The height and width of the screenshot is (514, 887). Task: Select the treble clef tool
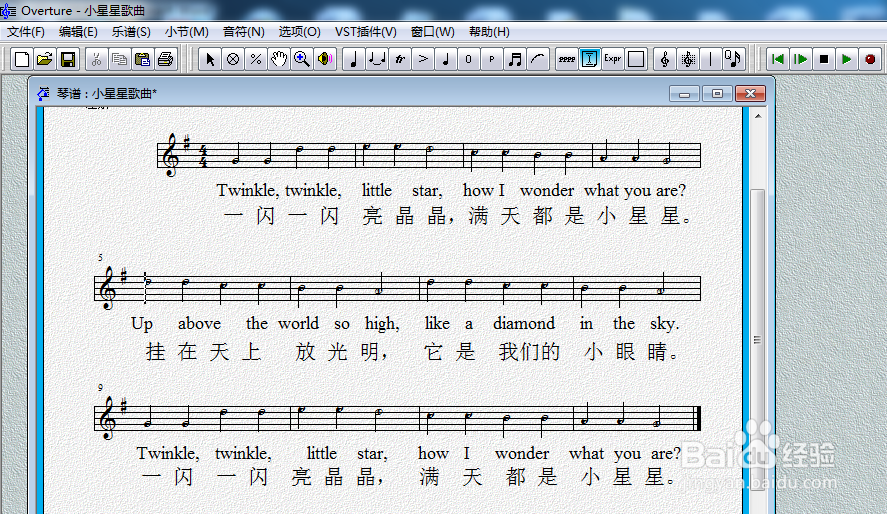coord(665,59)
